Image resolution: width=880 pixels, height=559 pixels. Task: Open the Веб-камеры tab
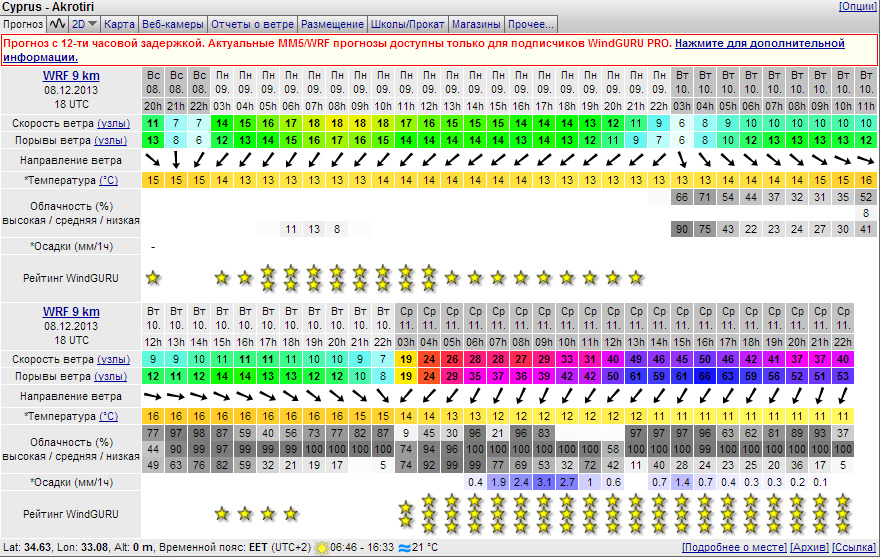[x=173, y=24]
